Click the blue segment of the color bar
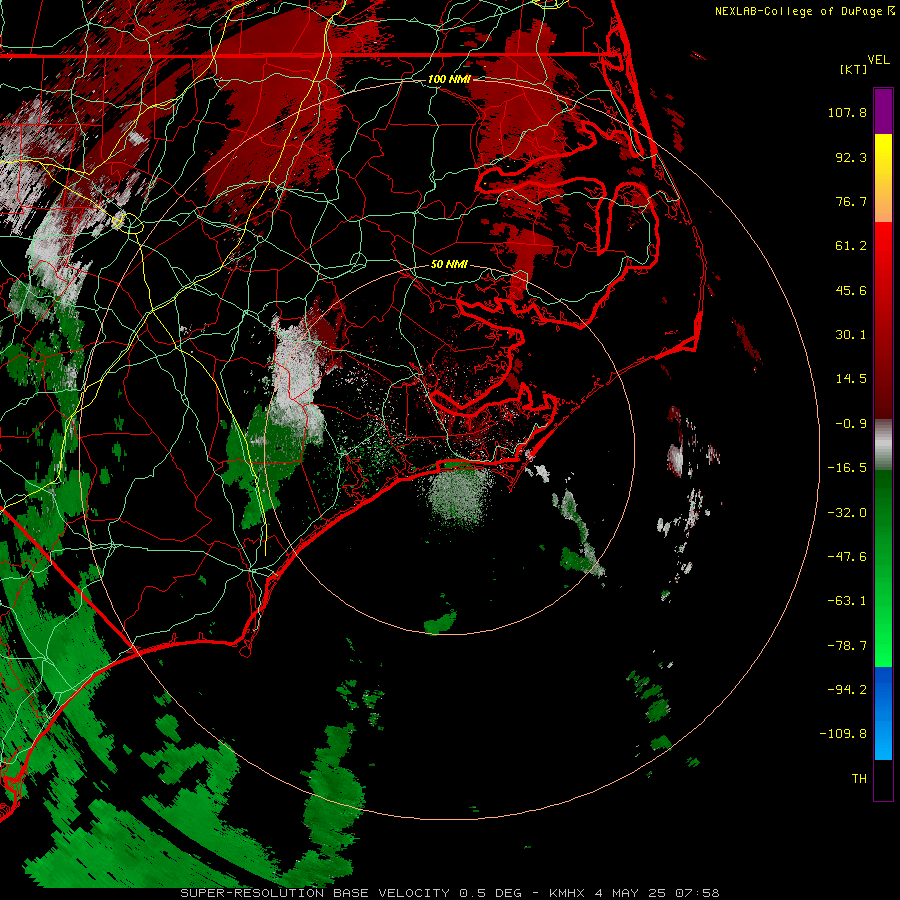 pos(883,713)
